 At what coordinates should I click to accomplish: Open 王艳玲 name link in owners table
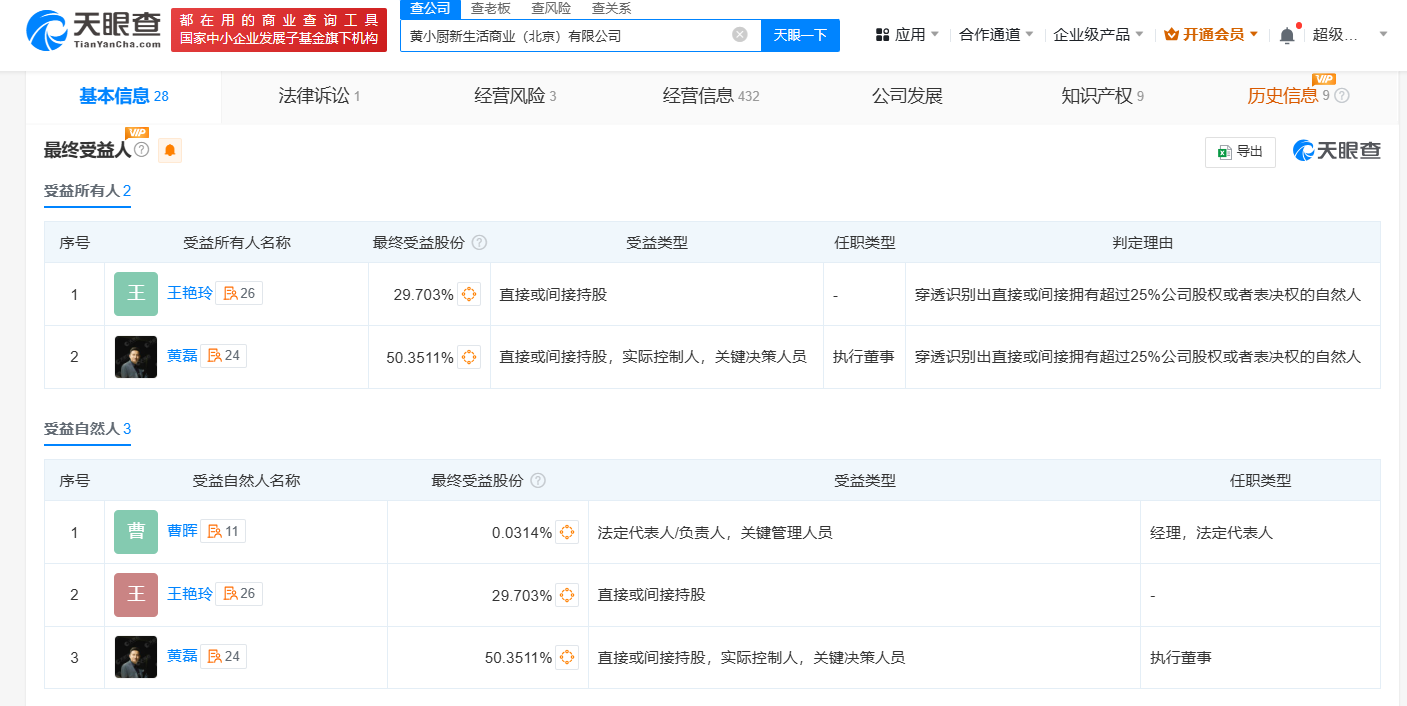(190, 293)
